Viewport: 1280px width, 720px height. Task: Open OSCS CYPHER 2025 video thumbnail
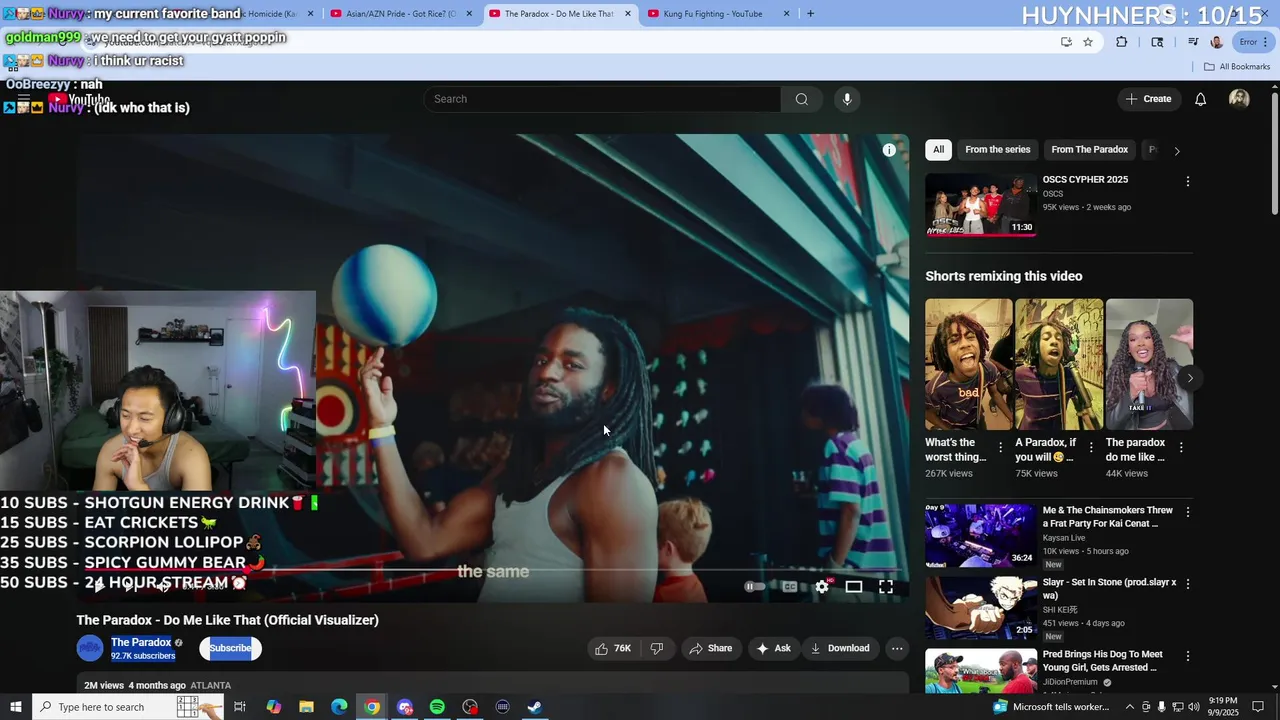(x=980, y=205)
